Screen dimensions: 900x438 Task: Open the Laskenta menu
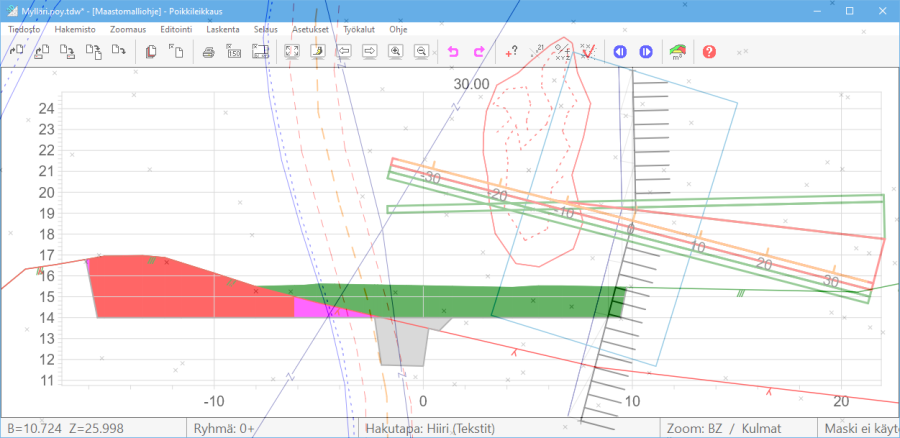click(222, 30)
